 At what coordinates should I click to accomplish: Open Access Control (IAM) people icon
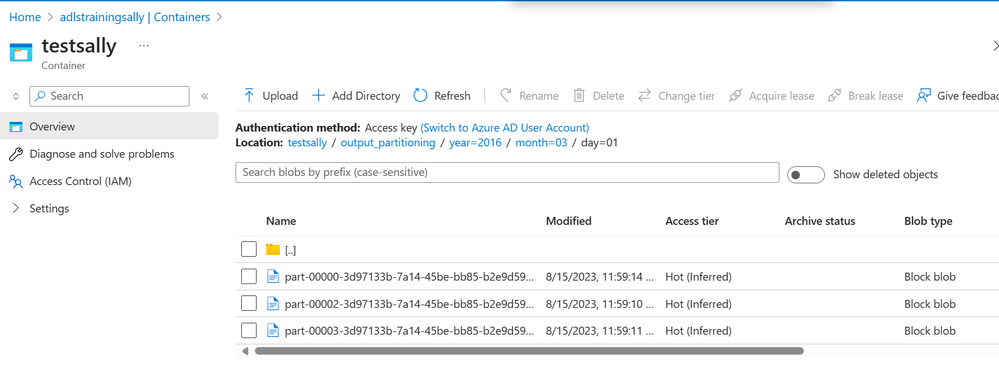point(16,181)
